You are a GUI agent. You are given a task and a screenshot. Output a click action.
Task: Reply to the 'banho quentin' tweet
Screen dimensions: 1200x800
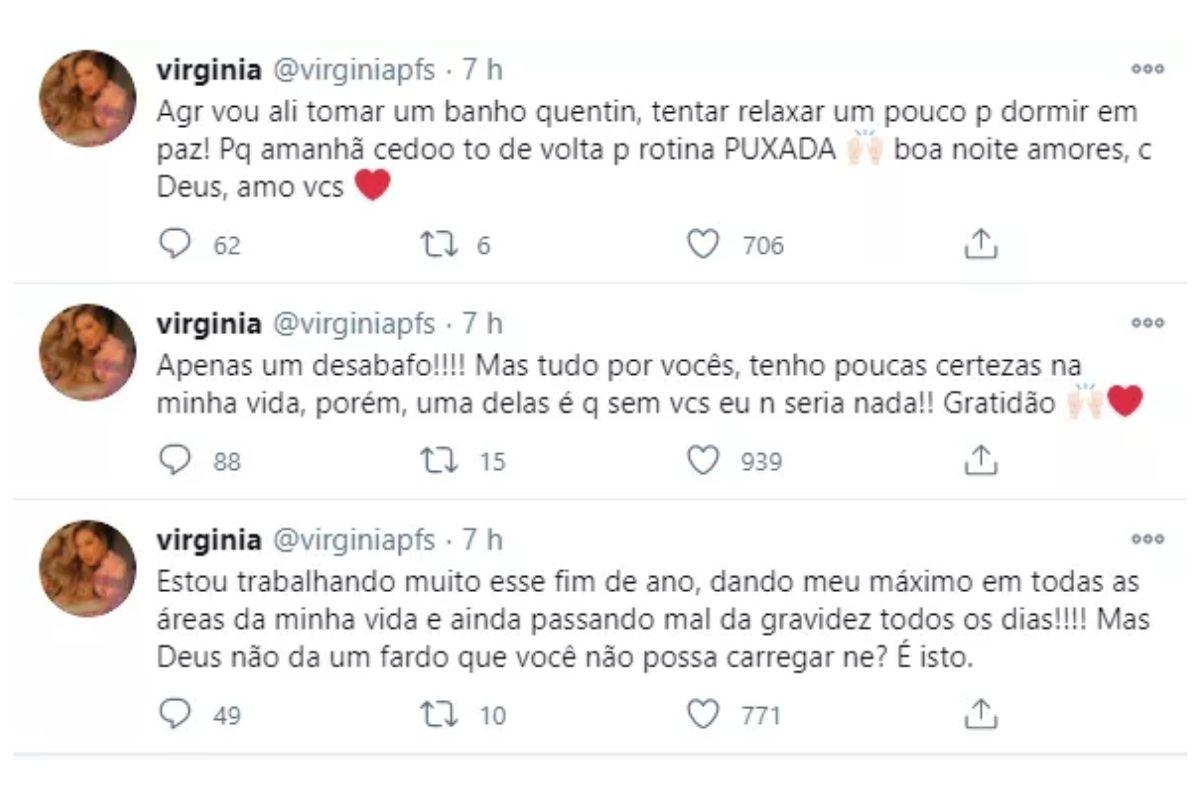click(x=175, y=245)
